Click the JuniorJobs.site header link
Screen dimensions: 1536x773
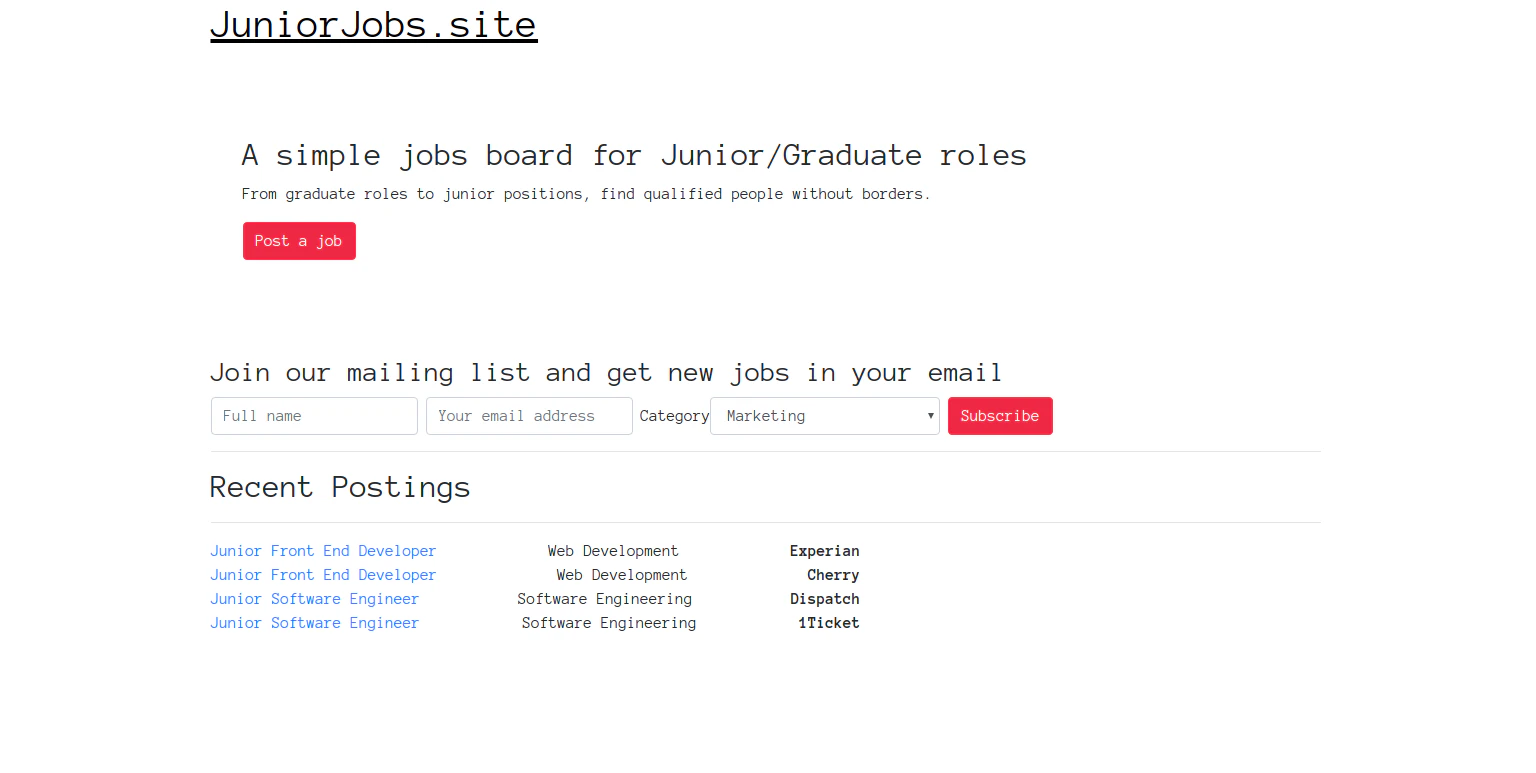point(373,24)
